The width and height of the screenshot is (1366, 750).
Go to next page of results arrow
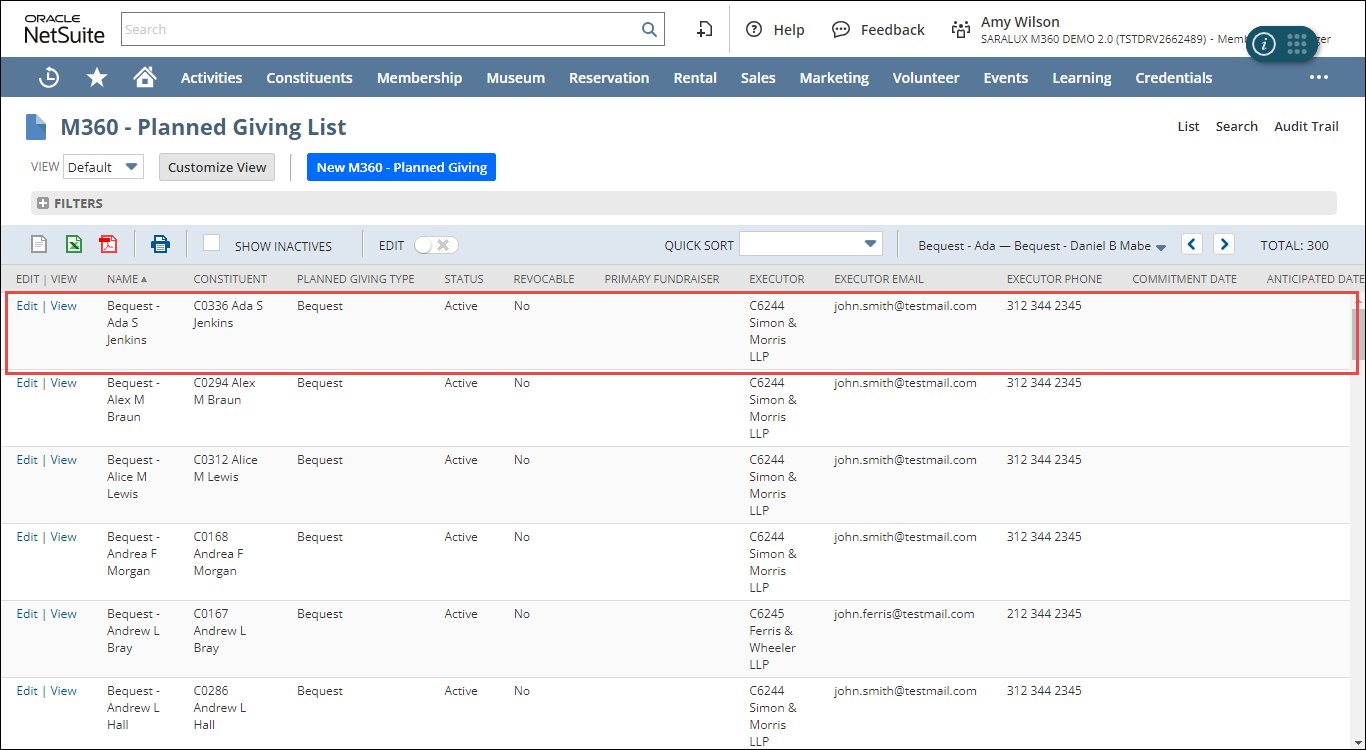click(1224, 244)
